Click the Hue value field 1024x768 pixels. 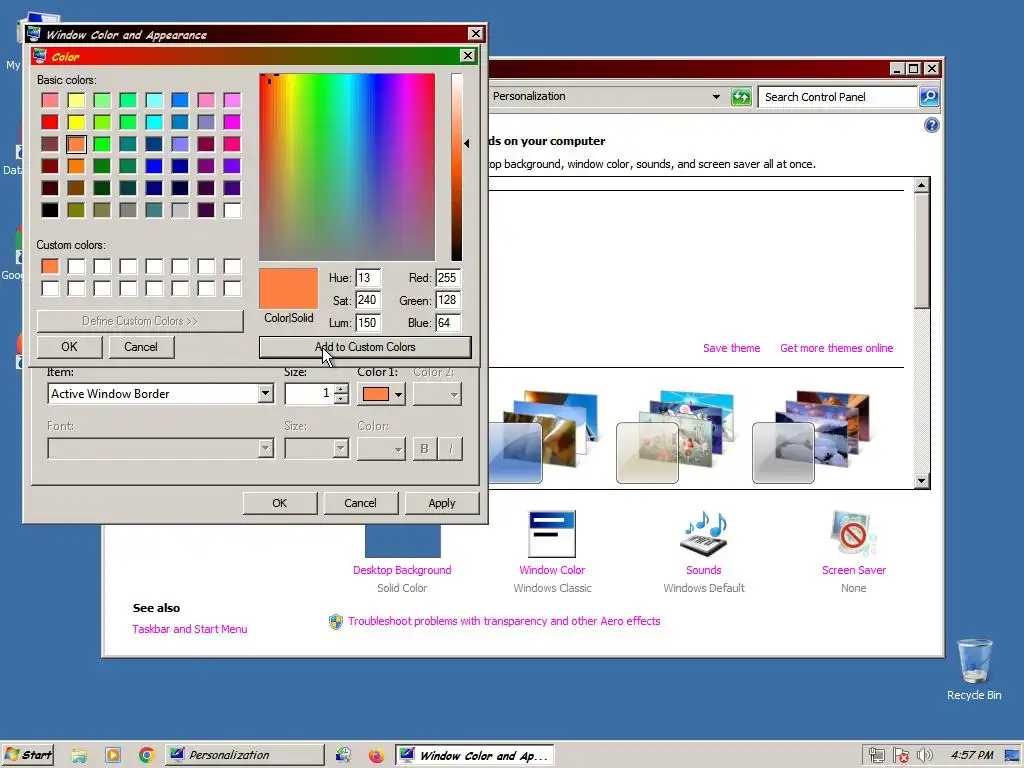368,278
